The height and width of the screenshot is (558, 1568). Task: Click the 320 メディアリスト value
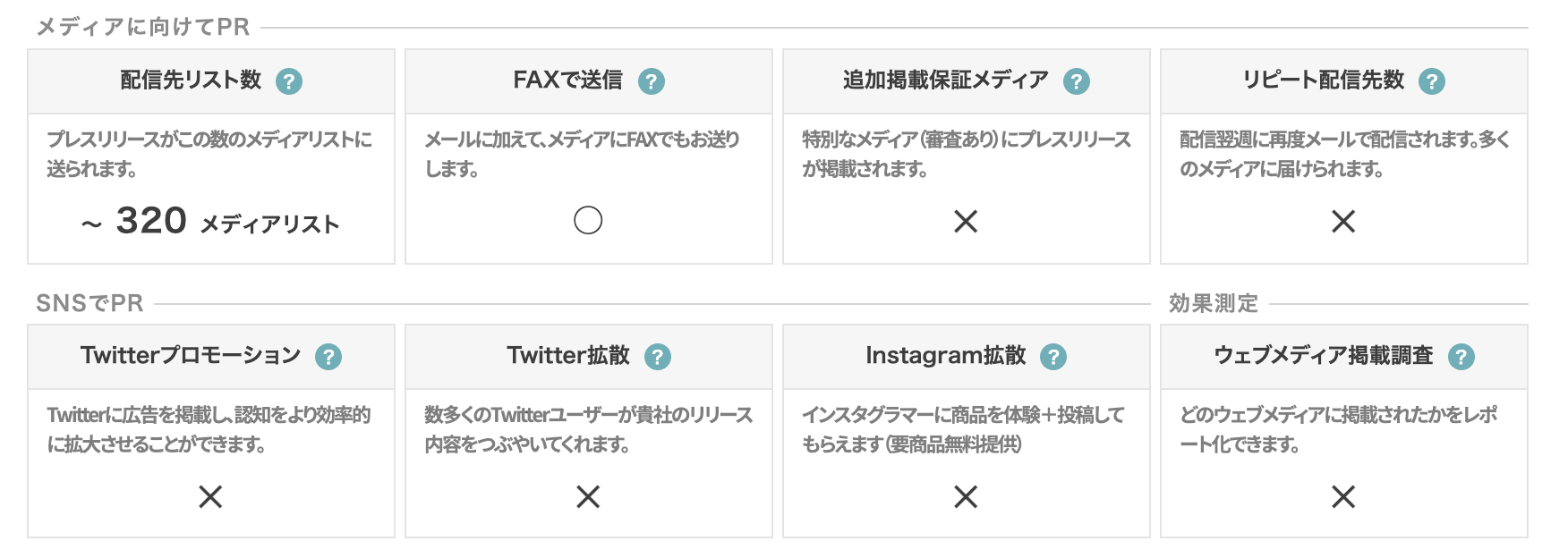coord(211,221)
